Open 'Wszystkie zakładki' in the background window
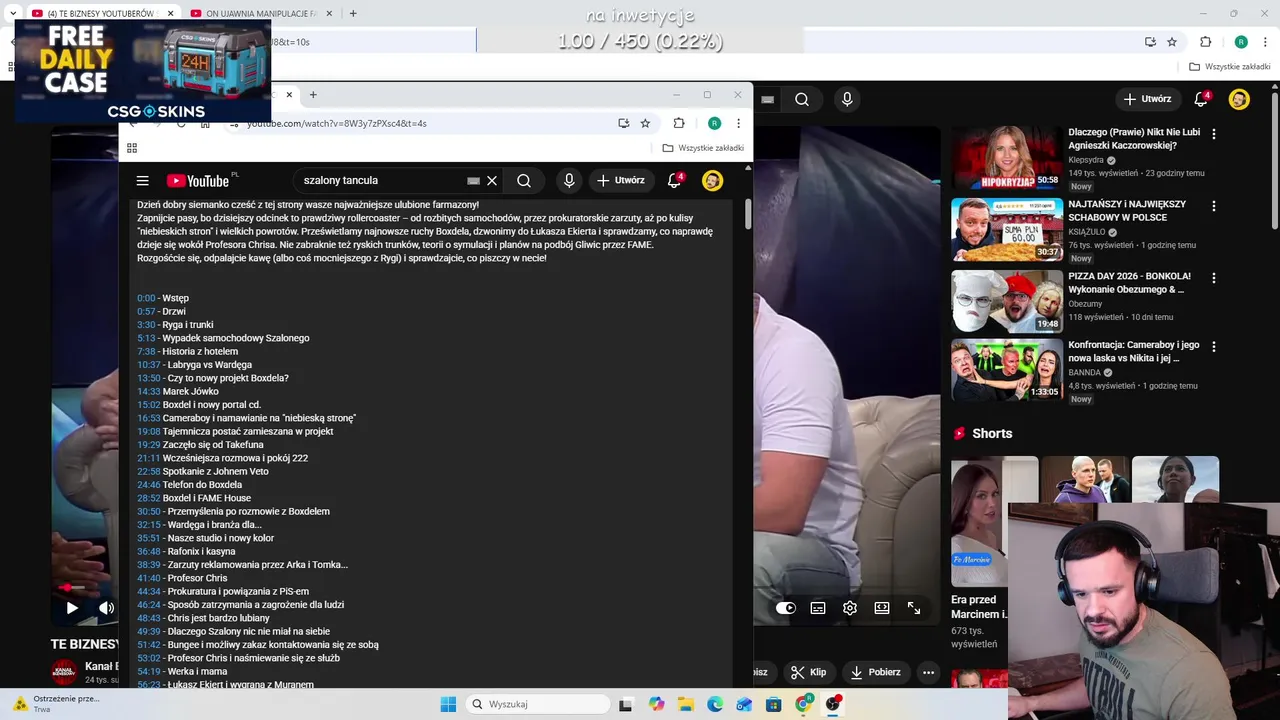Image resolution: width=1280 pixels, height=720 pixels. [x=1229, y=67]
